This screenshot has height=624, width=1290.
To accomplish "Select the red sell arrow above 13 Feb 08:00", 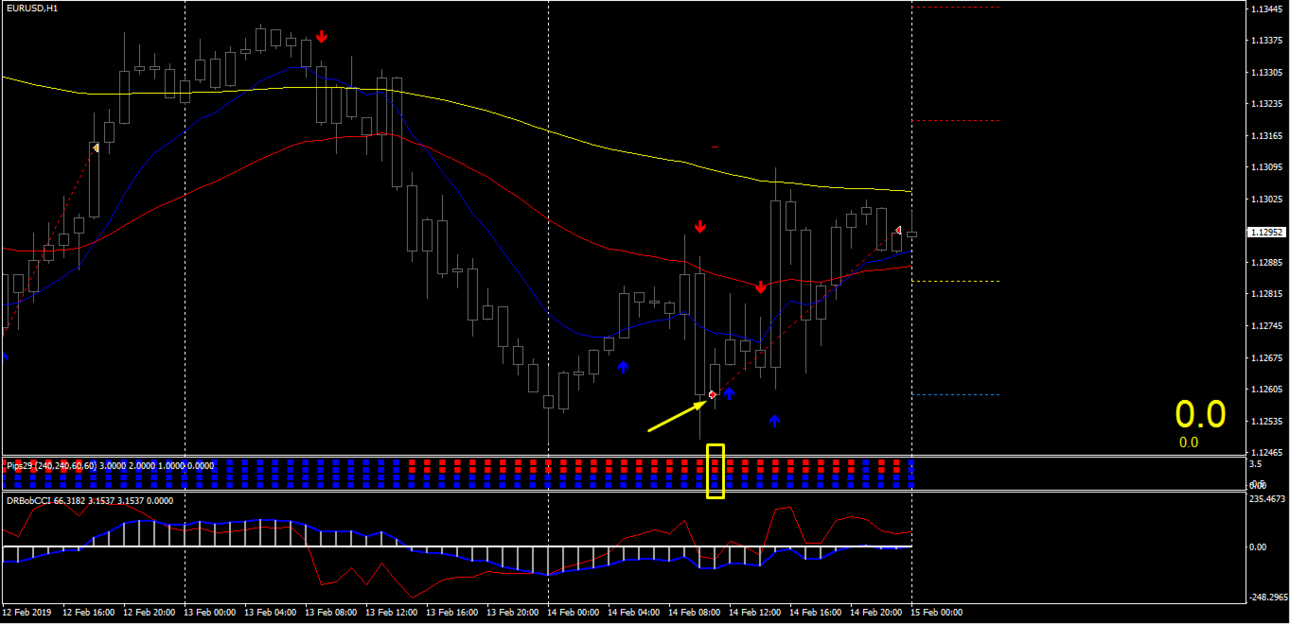I will [322, 37].
